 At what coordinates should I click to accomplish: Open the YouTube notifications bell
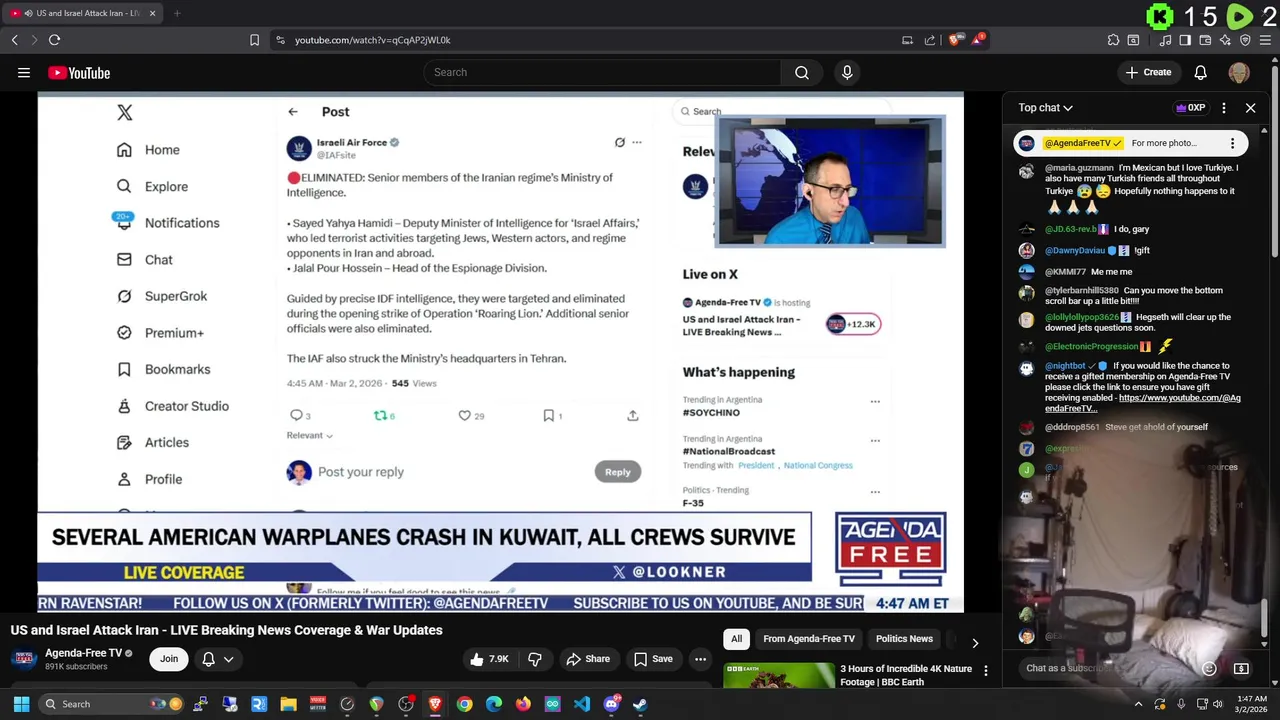[1201, 72]
